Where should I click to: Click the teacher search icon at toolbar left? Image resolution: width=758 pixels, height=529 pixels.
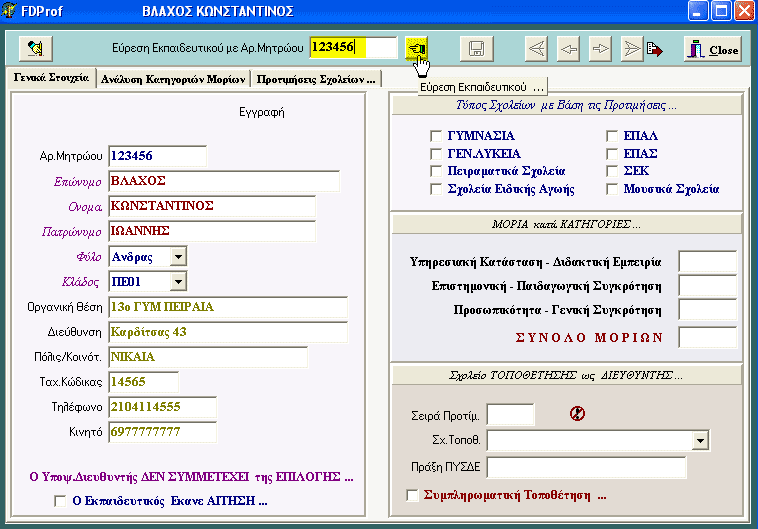tap(36, 48)
